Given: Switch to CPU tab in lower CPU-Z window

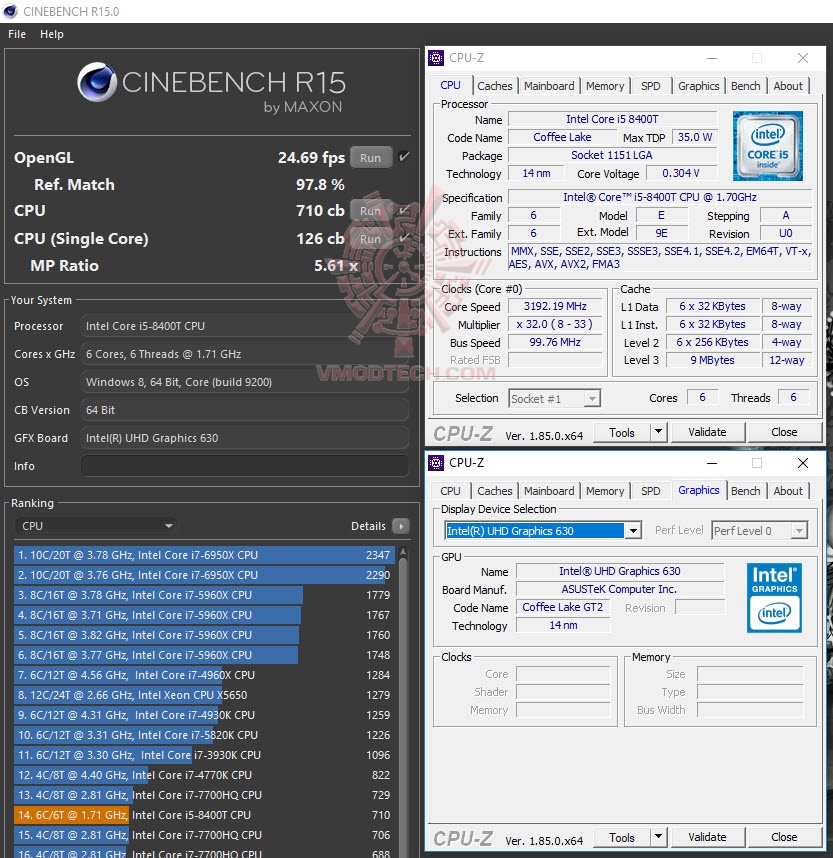Looking at the screenshot, I should click(450, 491).
